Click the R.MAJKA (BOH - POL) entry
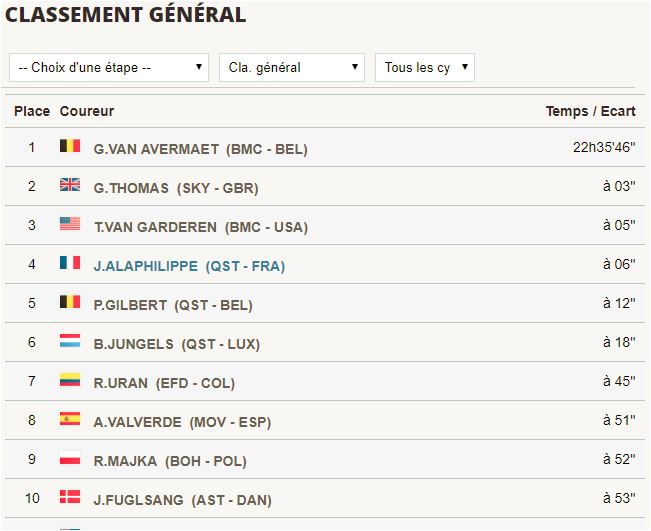651x531 pixels. click(170, 461)
